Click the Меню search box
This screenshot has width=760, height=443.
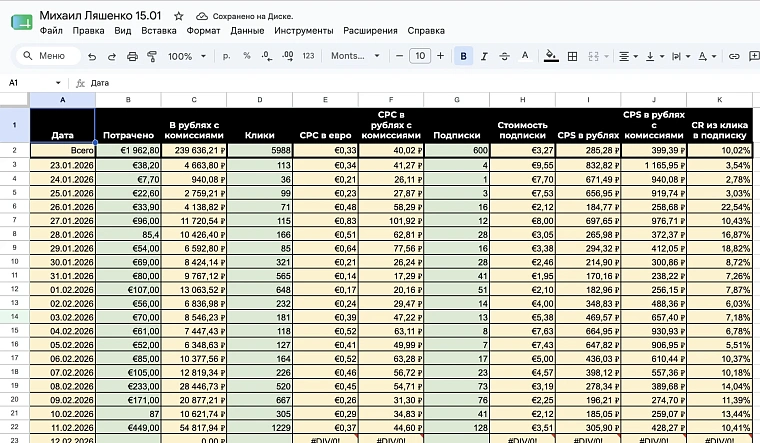48,56
